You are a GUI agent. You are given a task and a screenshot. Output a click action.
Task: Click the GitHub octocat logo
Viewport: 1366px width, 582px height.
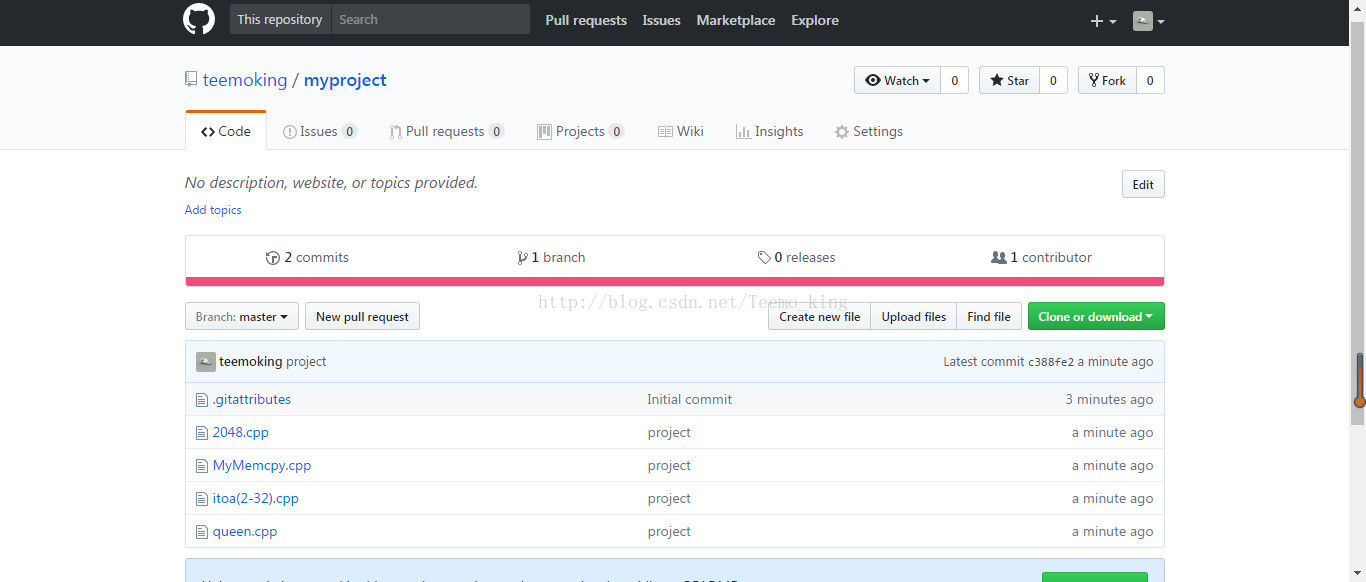tap(199, 19)
